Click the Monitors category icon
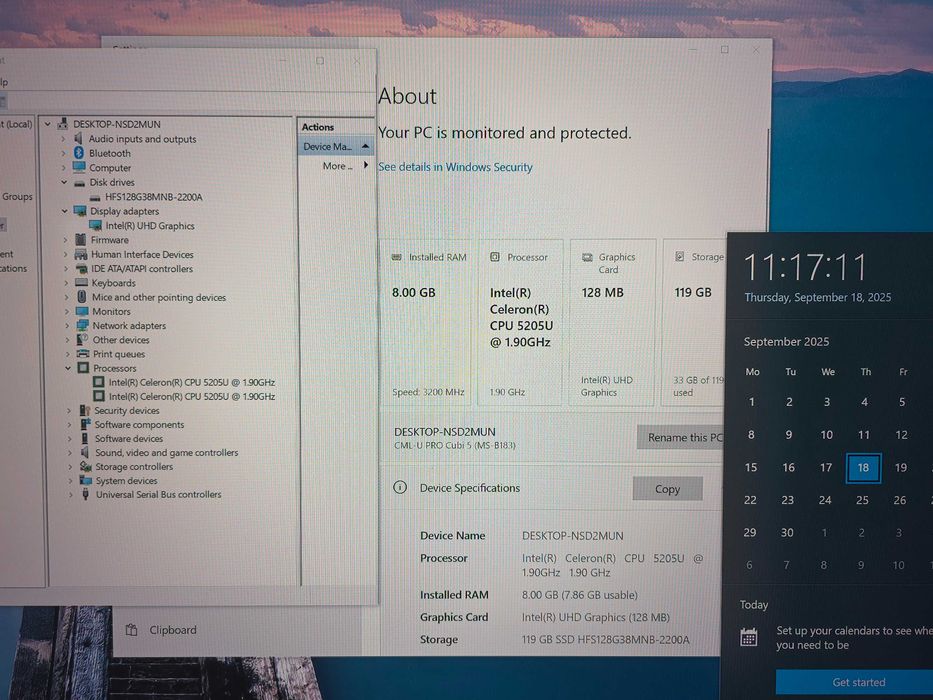 coord(82,311)
